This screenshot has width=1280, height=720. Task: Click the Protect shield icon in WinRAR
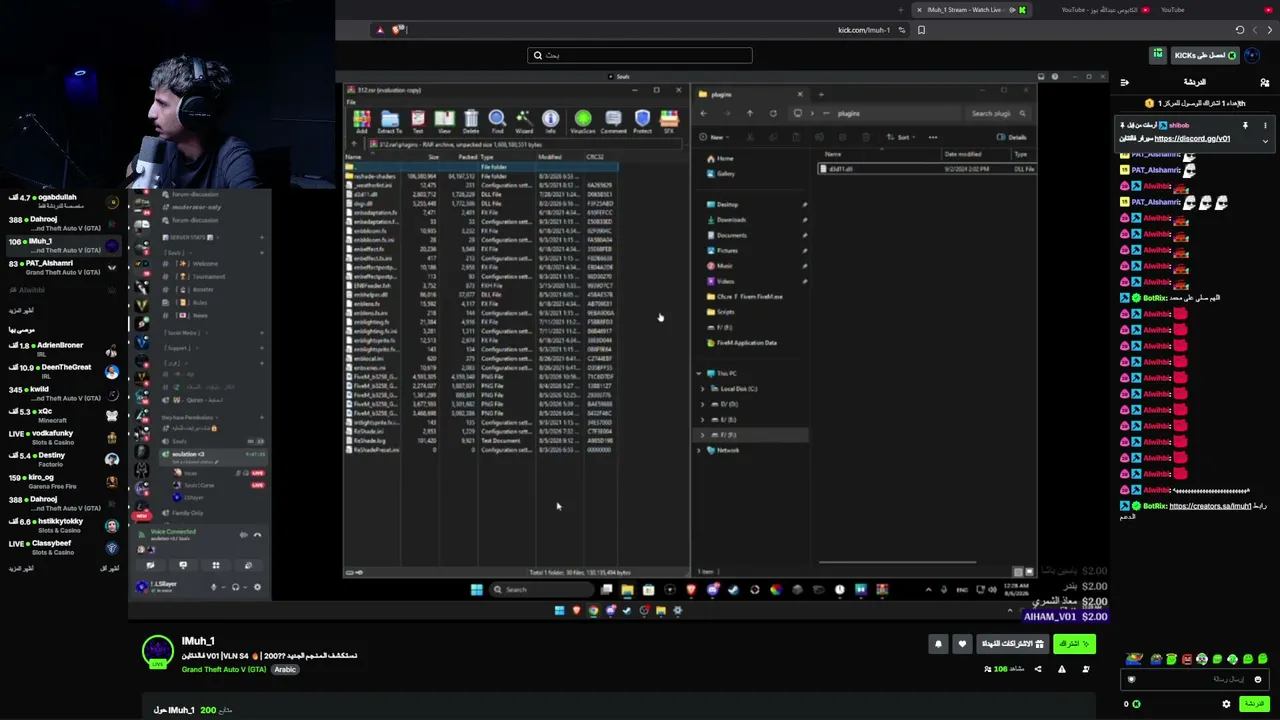tap(642, 122)
